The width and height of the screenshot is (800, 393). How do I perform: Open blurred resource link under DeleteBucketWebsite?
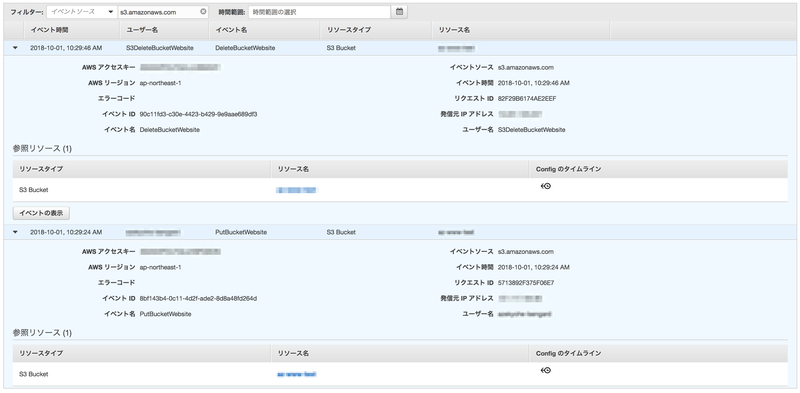[x=296, y=190]
